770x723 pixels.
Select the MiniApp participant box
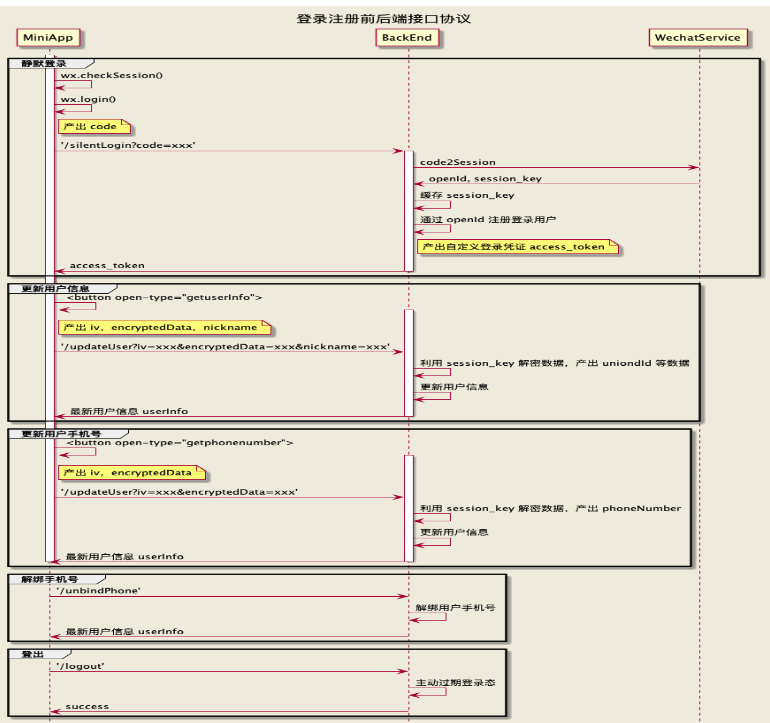pos(48,38)
